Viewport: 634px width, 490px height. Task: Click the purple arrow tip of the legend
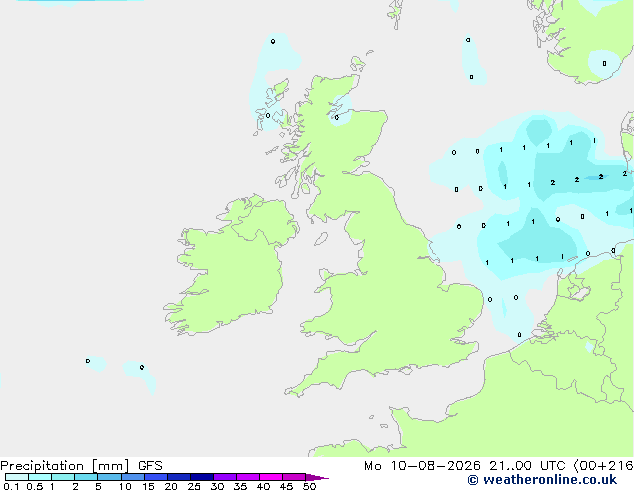317,477
